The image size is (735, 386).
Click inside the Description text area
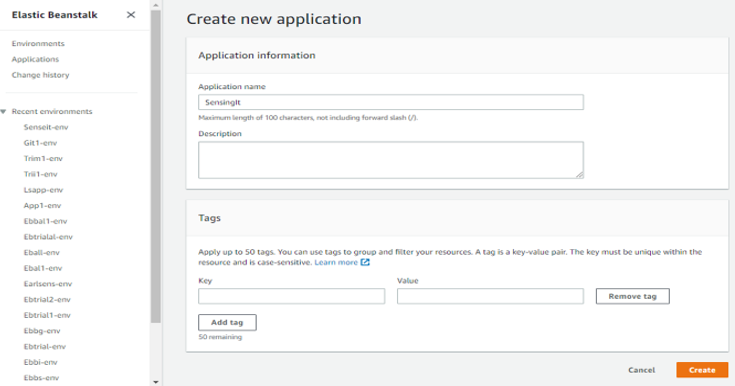point(391,160)
